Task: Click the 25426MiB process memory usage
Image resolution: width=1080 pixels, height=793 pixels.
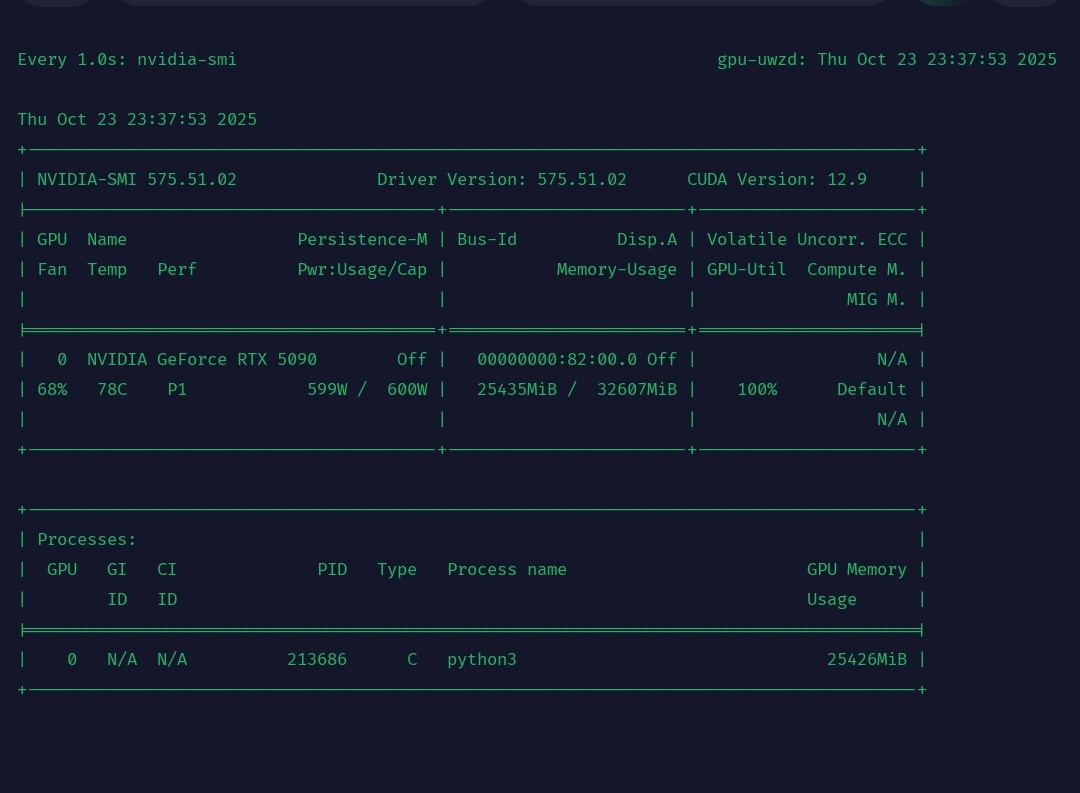Action: click(x=866, y=660)
